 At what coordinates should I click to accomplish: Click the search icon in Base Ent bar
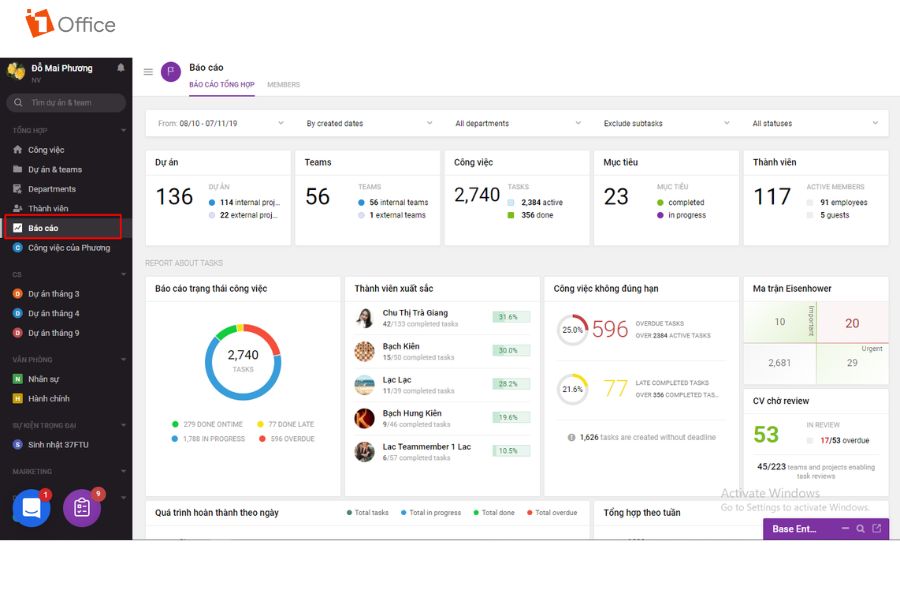(x=860, y=529)
